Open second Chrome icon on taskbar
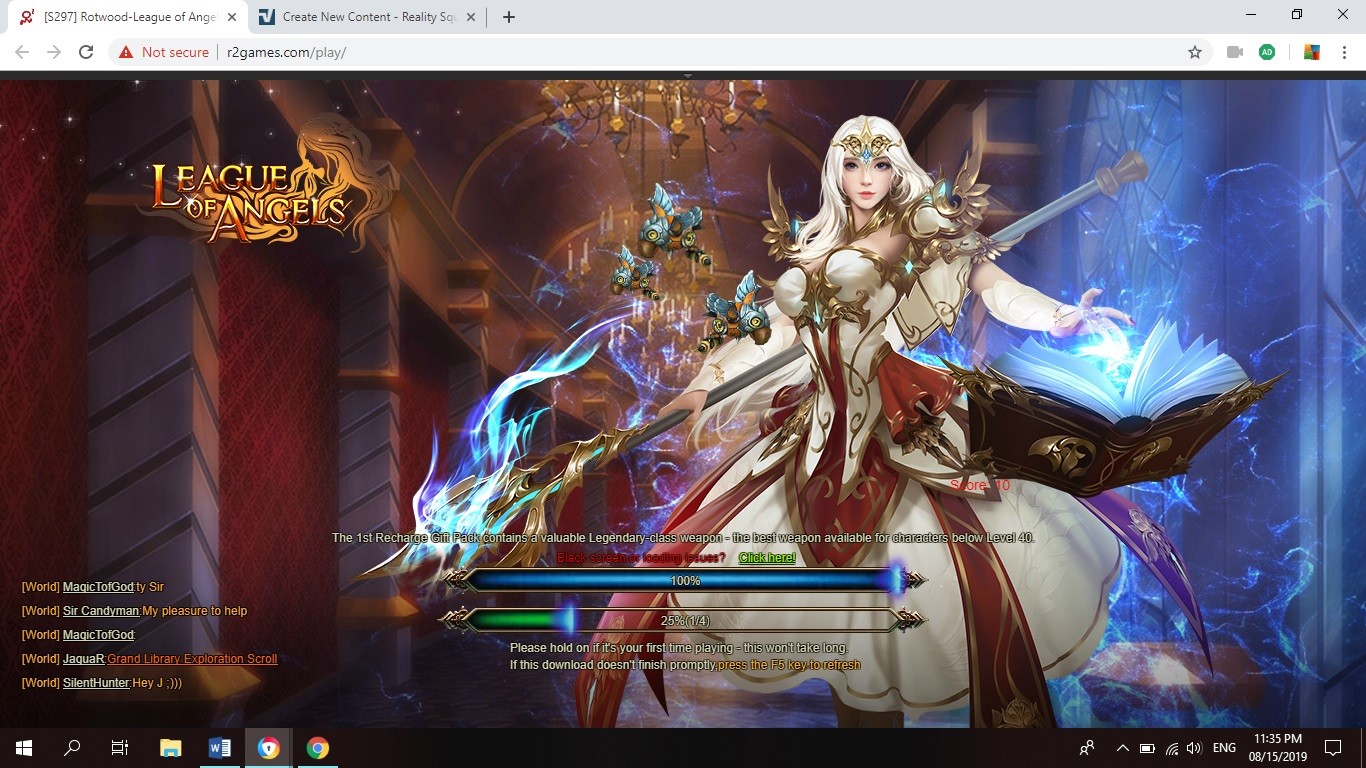This screenshot has width=1366, height=768. click(318, 748)
